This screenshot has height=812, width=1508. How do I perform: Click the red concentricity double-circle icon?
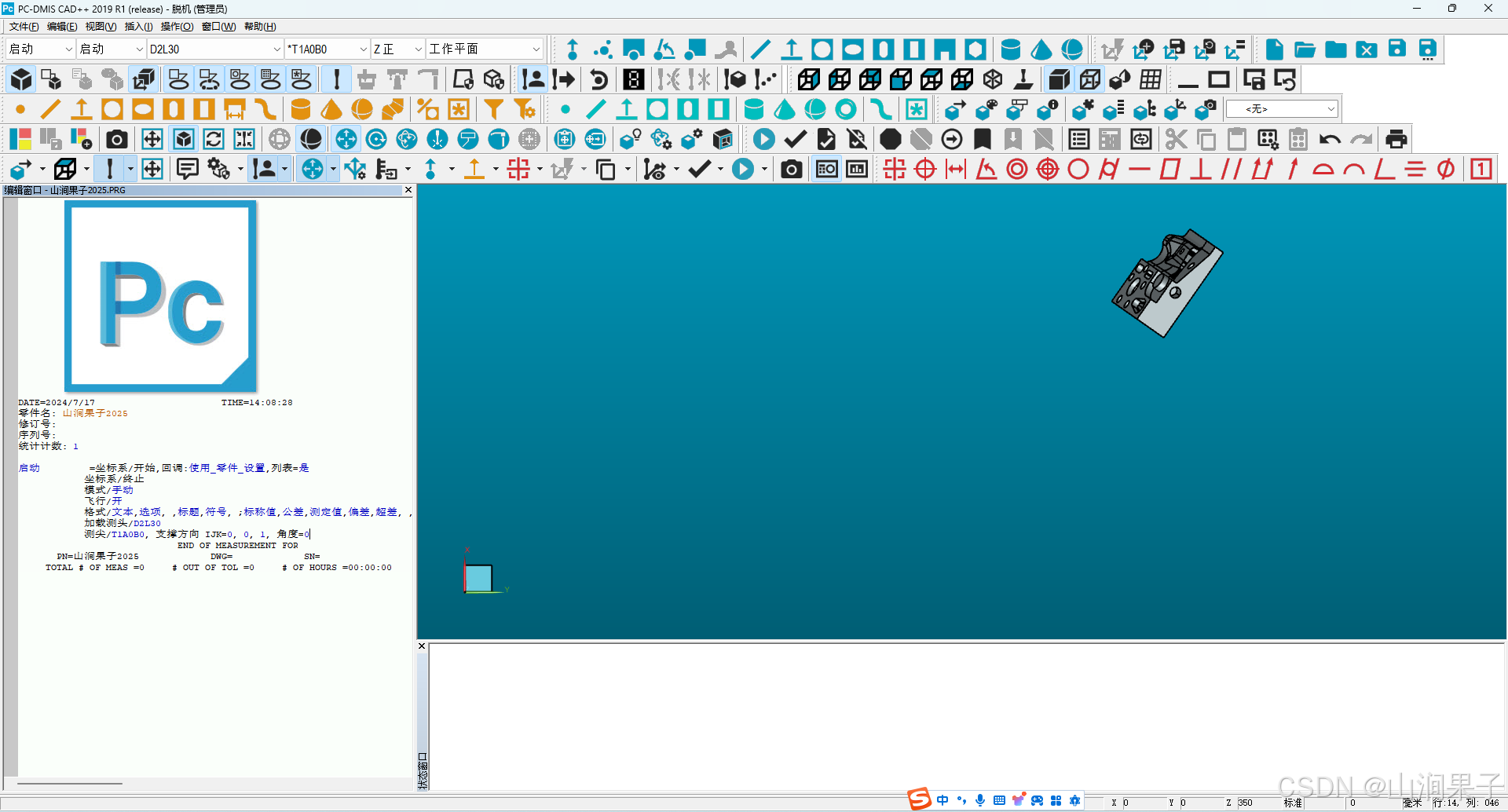tap(1017, 169)
